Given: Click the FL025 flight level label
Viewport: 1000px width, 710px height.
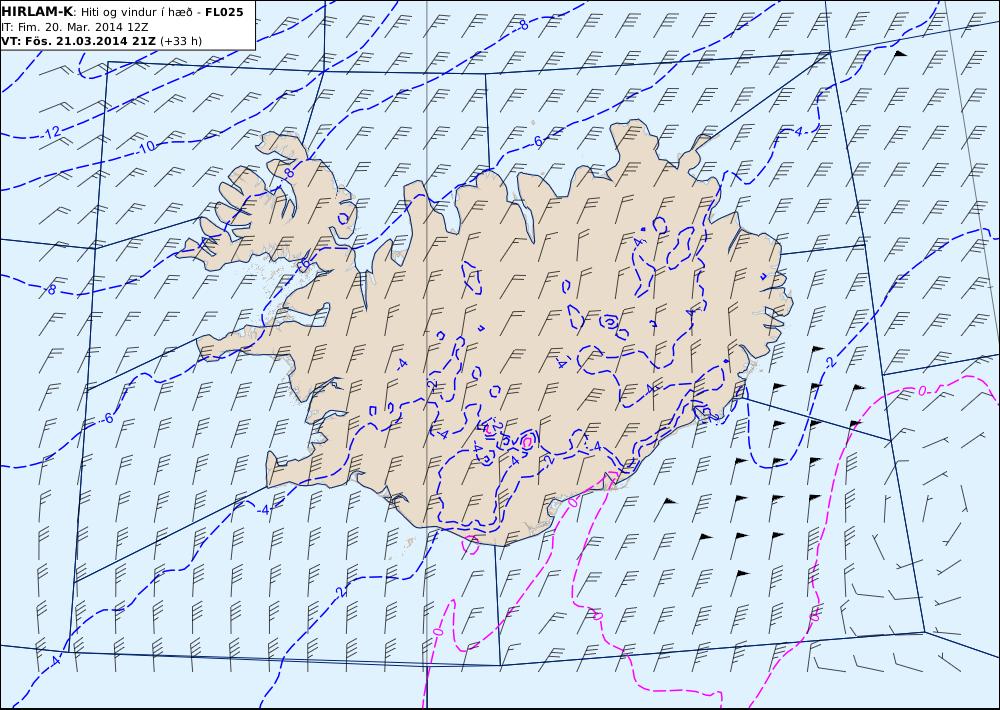Looking at the screenshot, I should (224, 12).
